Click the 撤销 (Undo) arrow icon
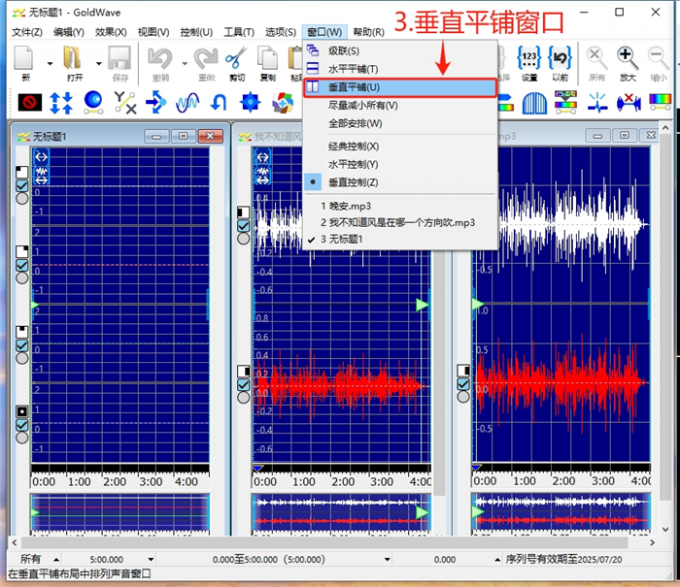This screenshot has width=680, height=587. pyautogui.click(x=160, y=59)
